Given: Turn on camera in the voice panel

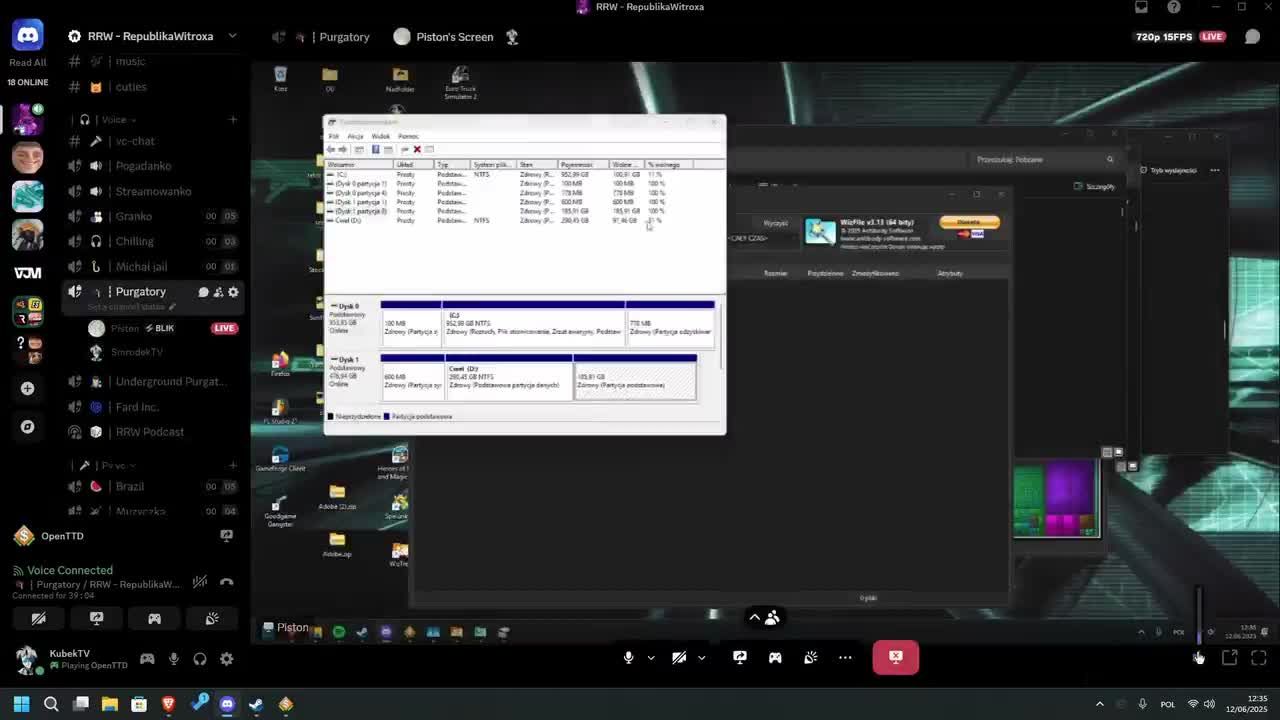Looking at the screenshot, I should click(x=39, y=619).
